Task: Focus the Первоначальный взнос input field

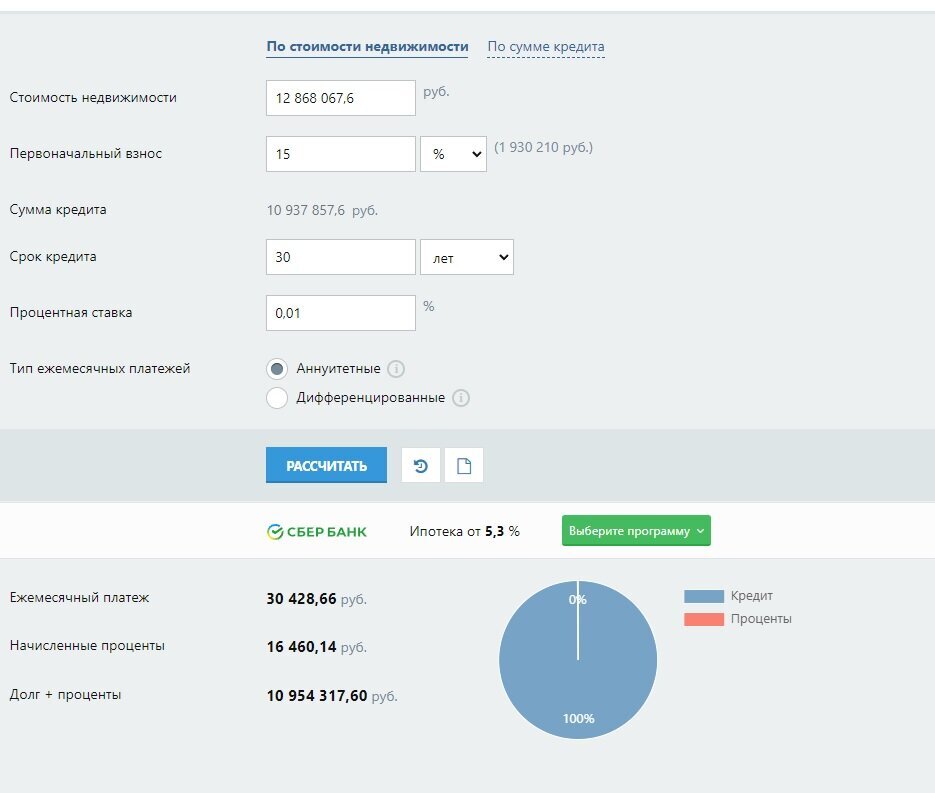Action: [x=340, y=154]
